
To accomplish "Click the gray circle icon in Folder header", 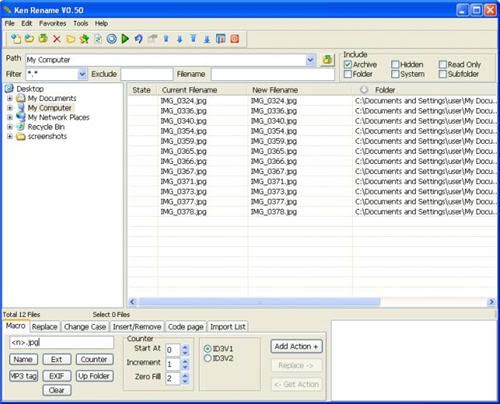I will click(x=364, y=90).
